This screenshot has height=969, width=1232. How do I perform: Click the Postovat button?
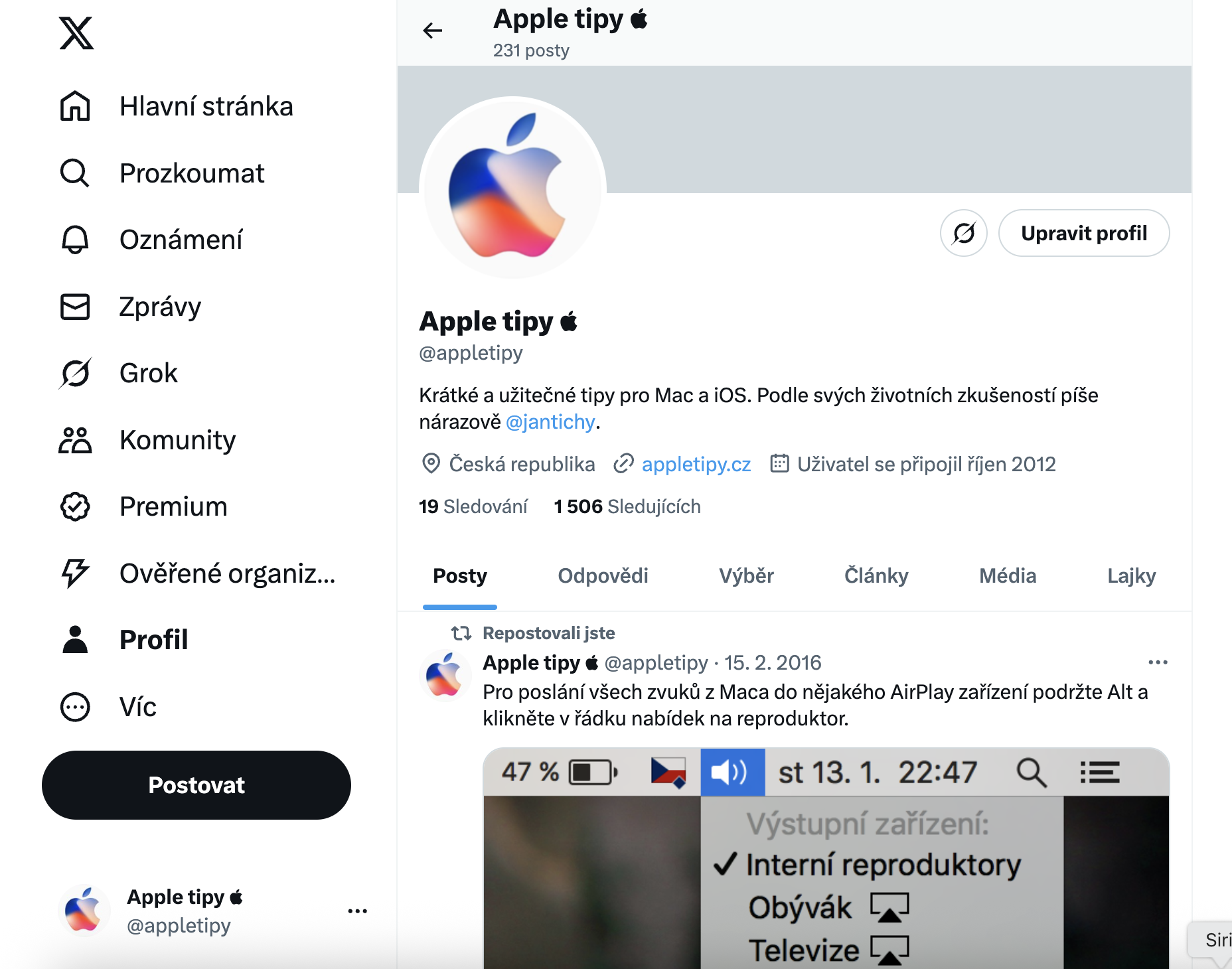(196, 785)
